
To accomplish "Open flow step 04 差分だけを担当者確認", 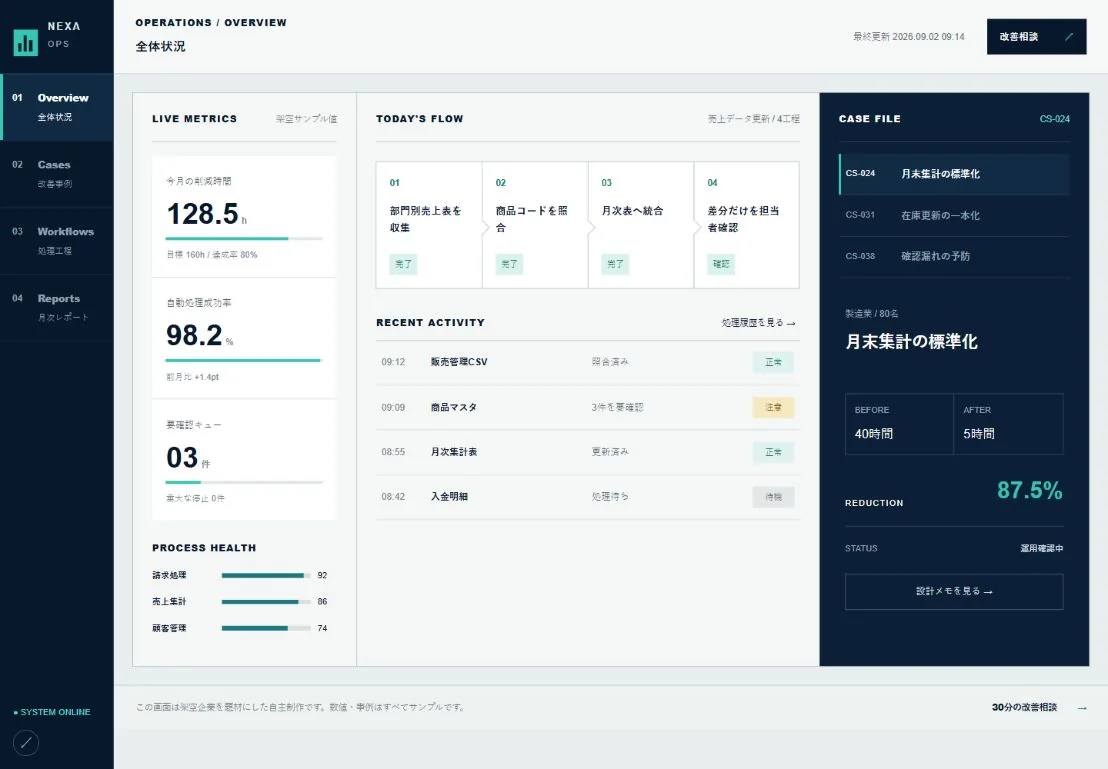I will (x=747, y=225).
